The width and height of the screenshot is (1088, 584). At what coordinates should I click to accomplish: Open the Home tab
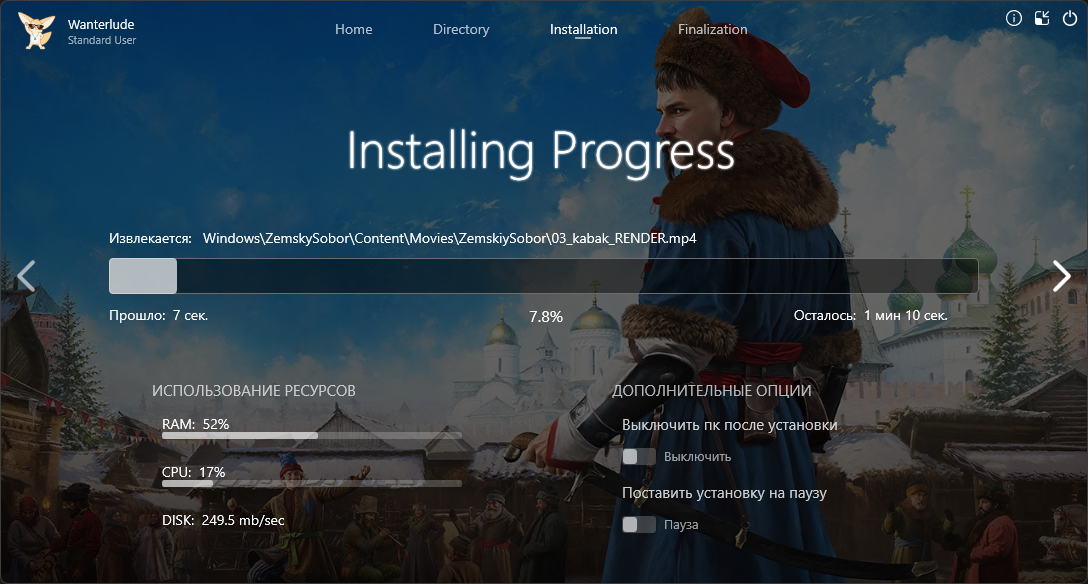click(353, 29)
